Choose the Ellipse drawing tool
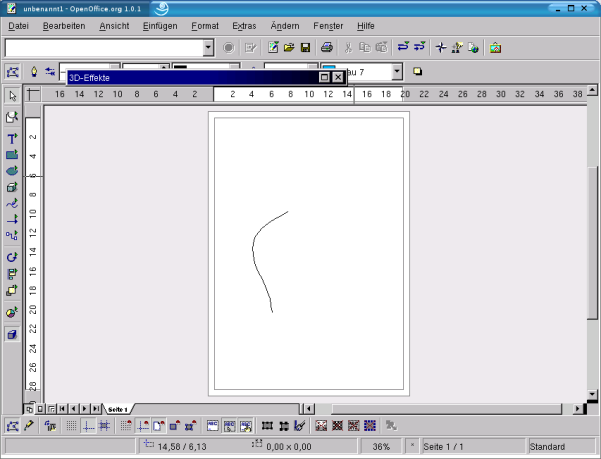This screenshot has width=601, height=459. (12, 171)
